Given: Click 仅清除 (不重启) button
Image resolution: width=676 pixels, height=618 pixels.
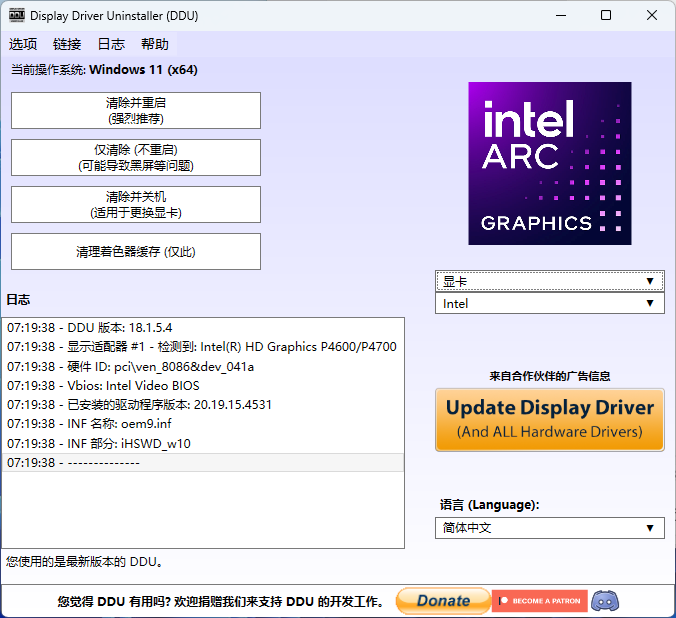Looking at the screenshot, I should point(136,157).
